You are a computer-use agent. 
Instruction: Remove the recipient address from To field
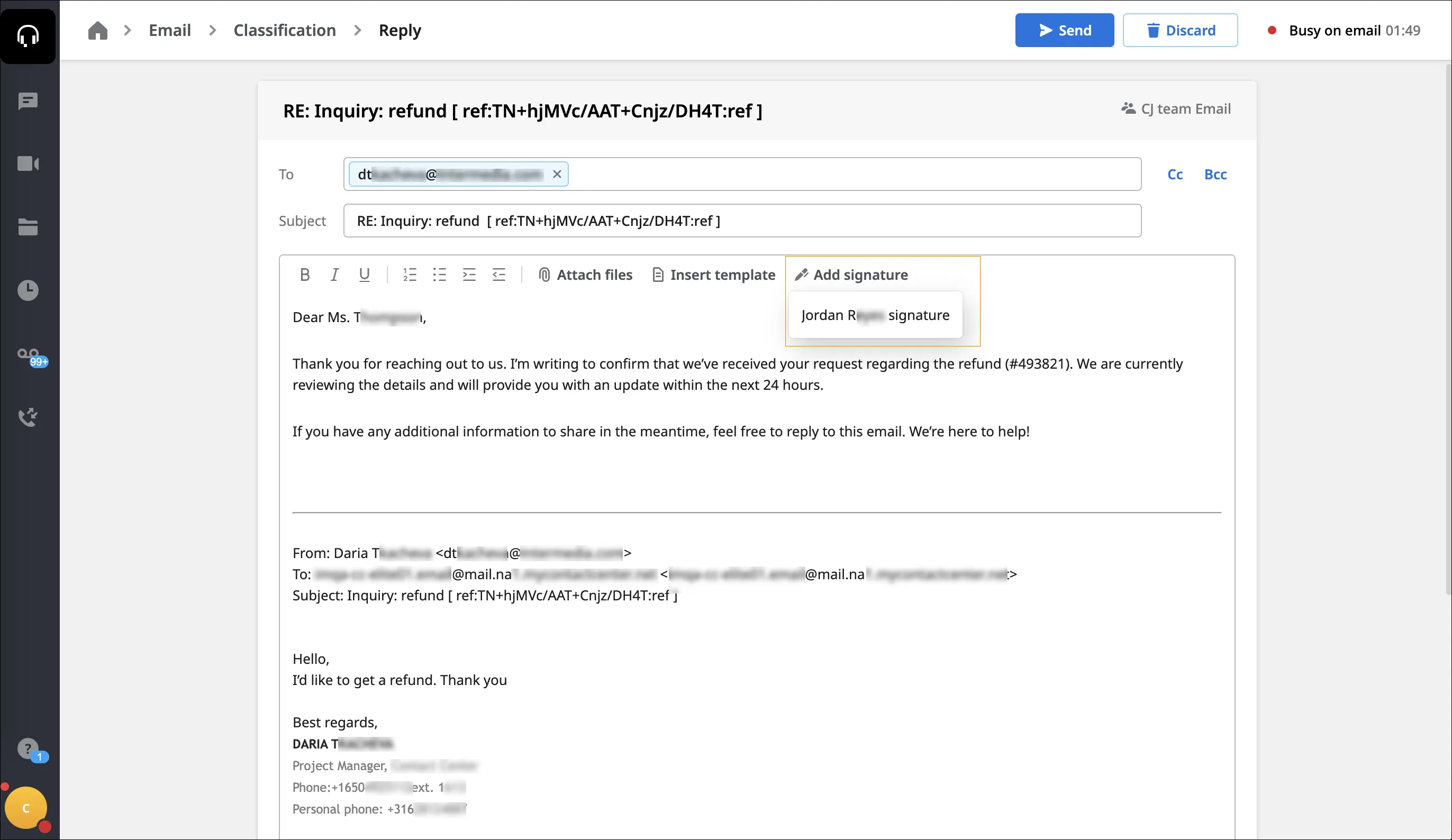coord(557,174)
